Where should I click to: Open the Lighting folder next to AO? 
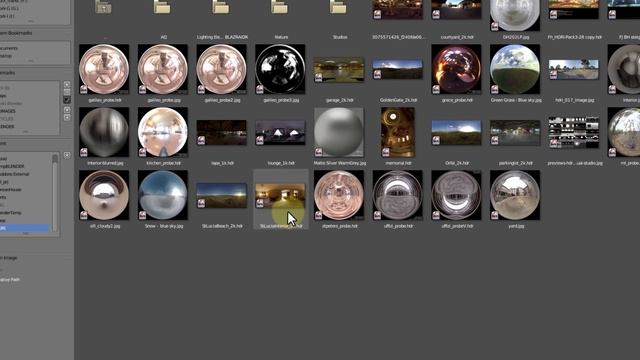click(x=221, y=7)
